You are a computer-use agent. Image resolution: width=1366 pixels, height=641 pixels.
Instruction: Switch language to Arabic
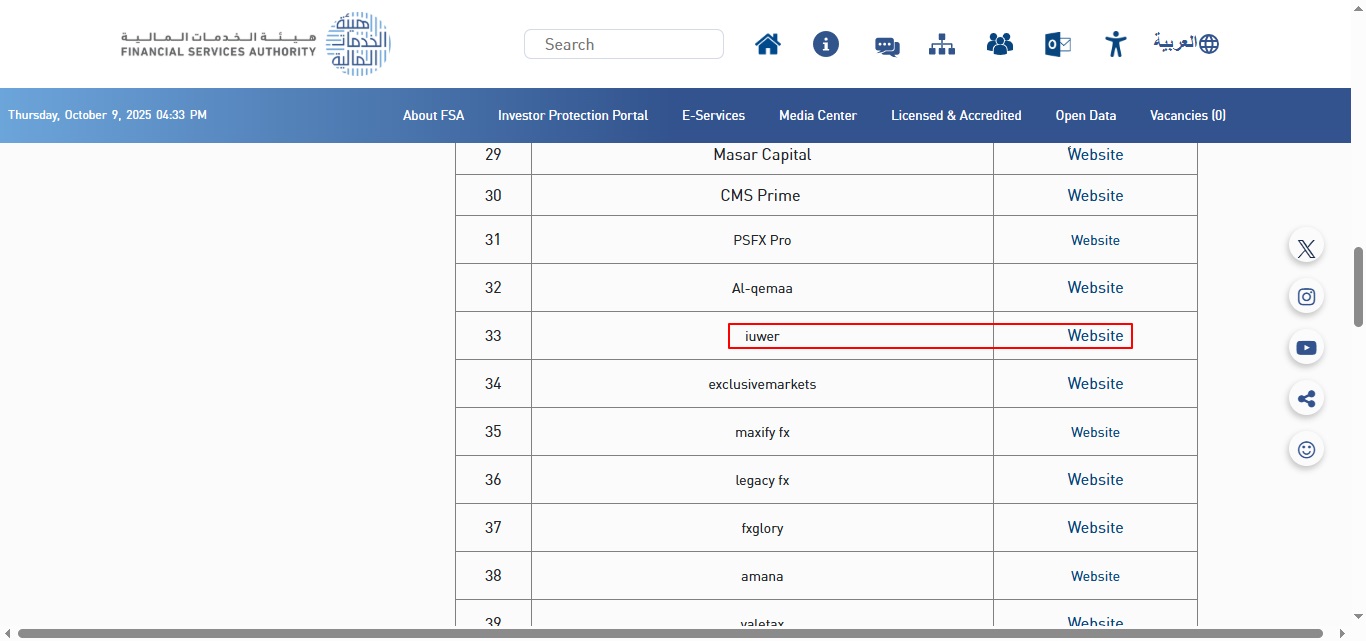[x=1186, y=43]
